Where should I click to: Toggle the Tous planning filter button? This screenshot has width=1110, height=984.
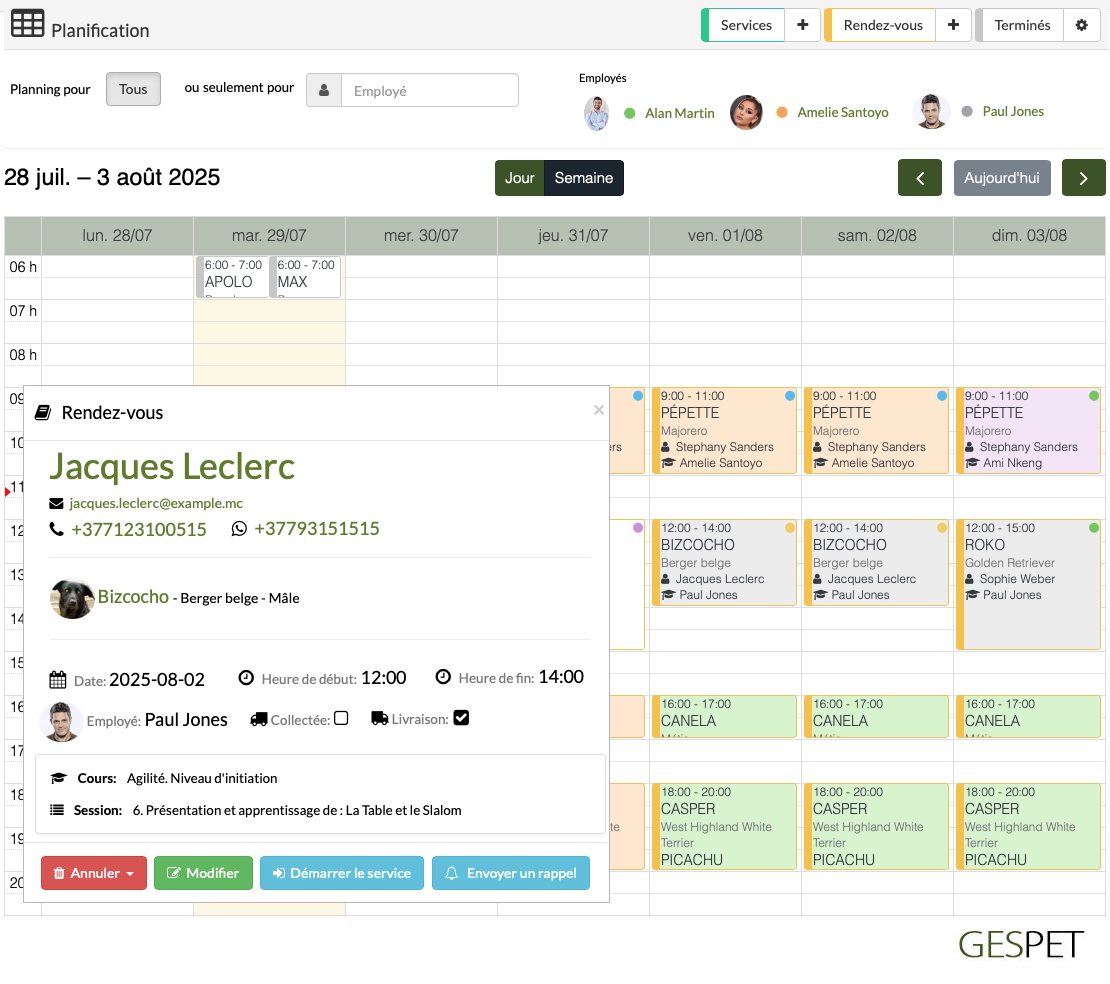pos(133,89)
